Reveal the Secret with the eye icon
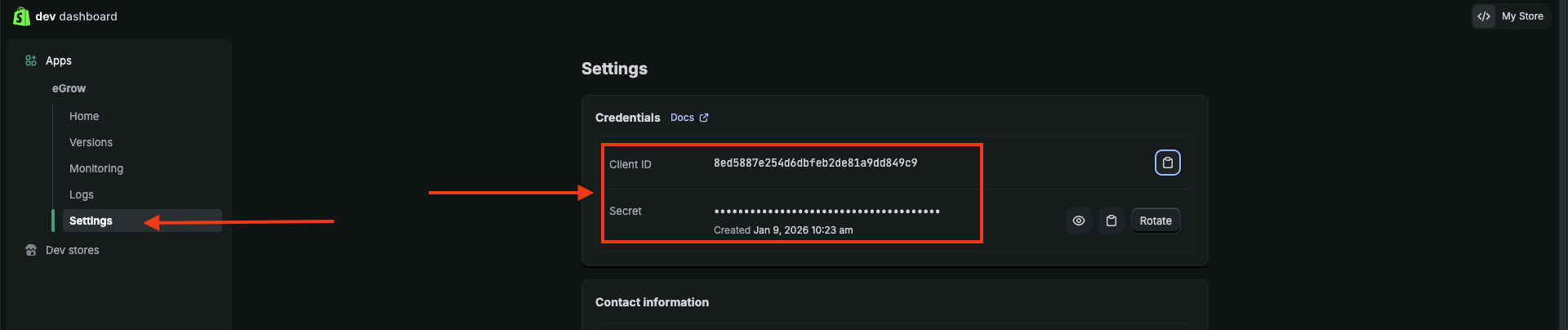1568x330 pixels. 1078,221
